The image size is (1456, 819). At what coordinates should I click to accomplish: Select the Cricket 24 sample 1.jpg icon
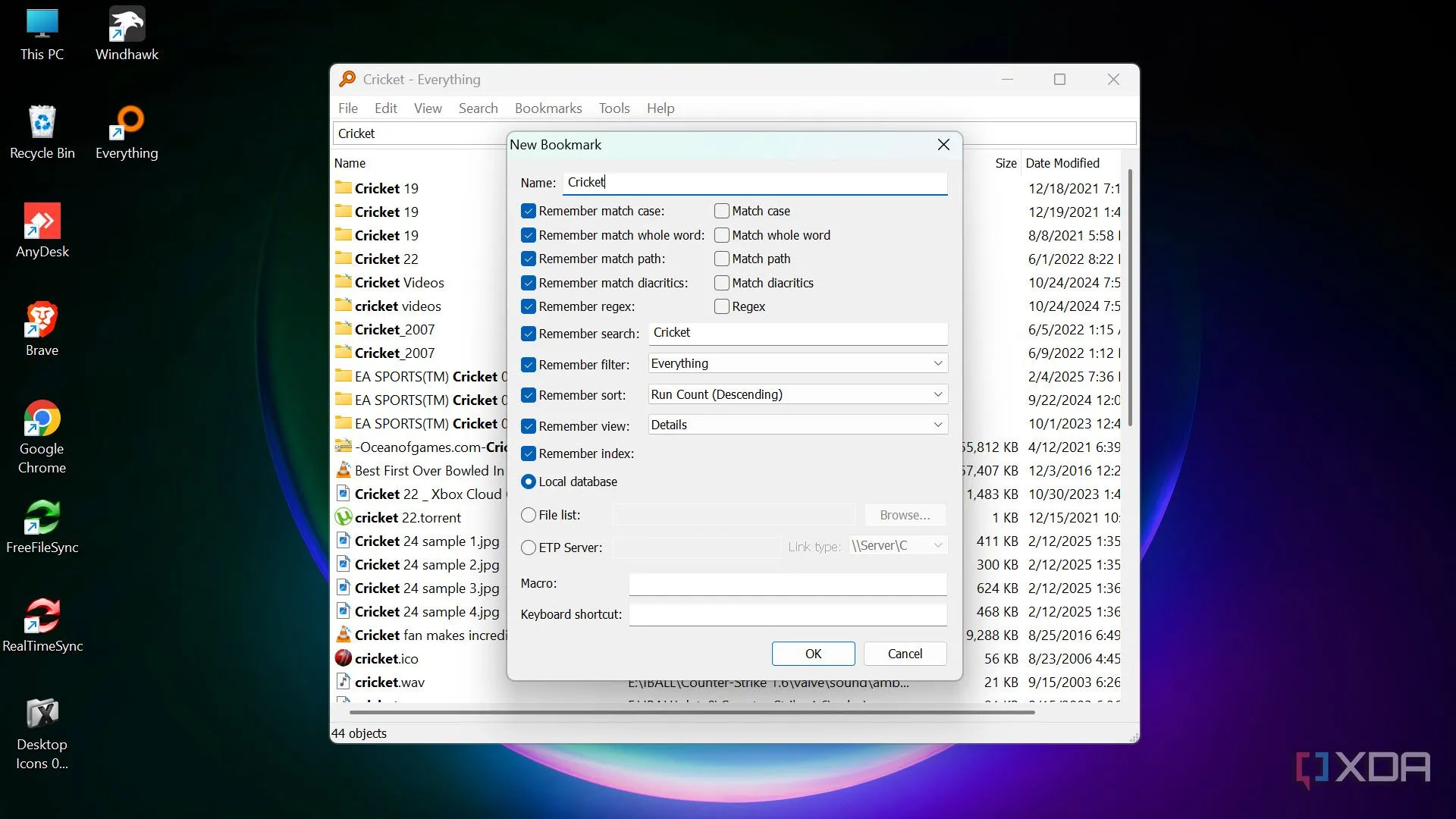(x=344, y=540)
